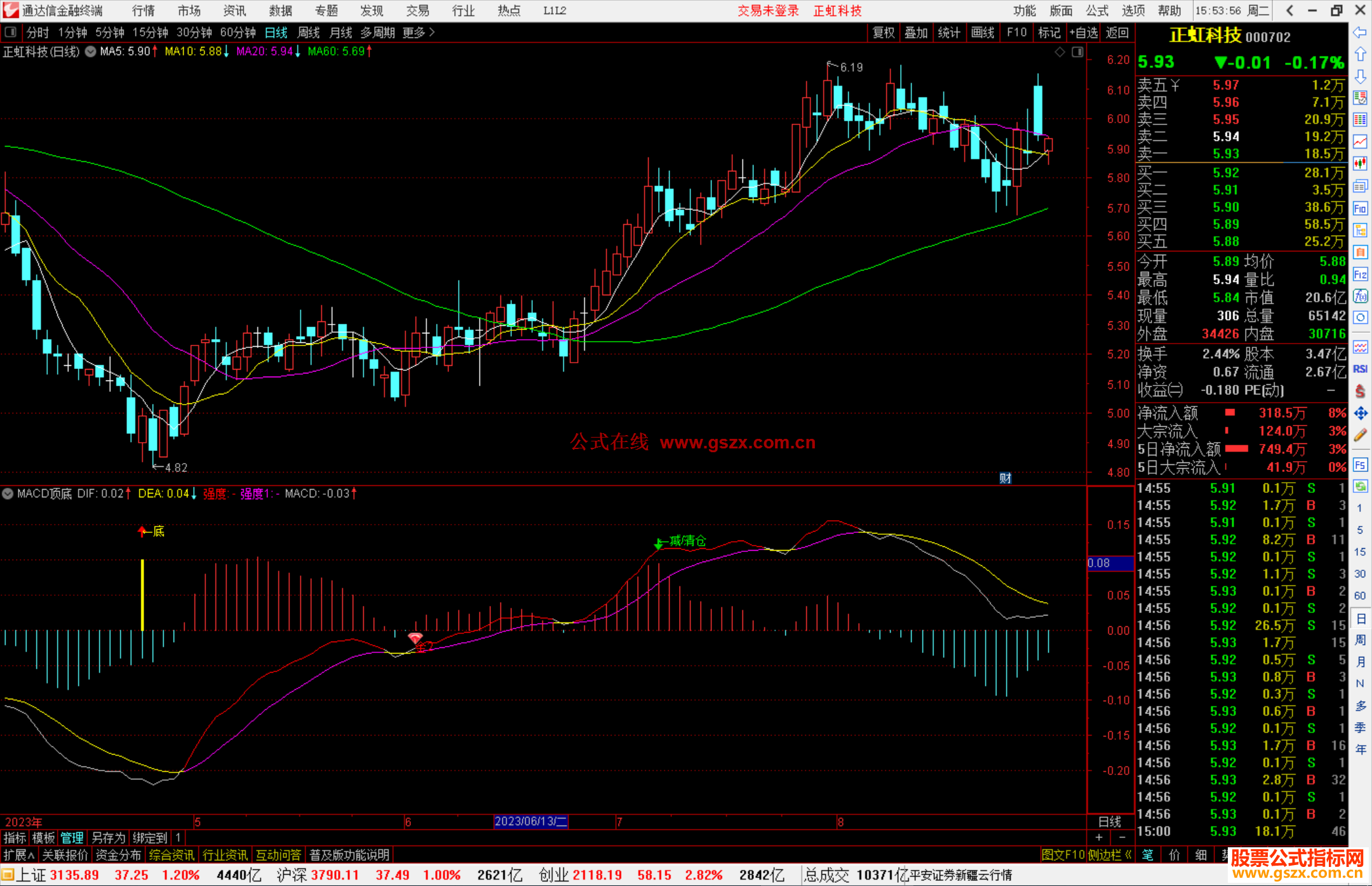Open the f(x) formula manager icon

(1360, 296)
